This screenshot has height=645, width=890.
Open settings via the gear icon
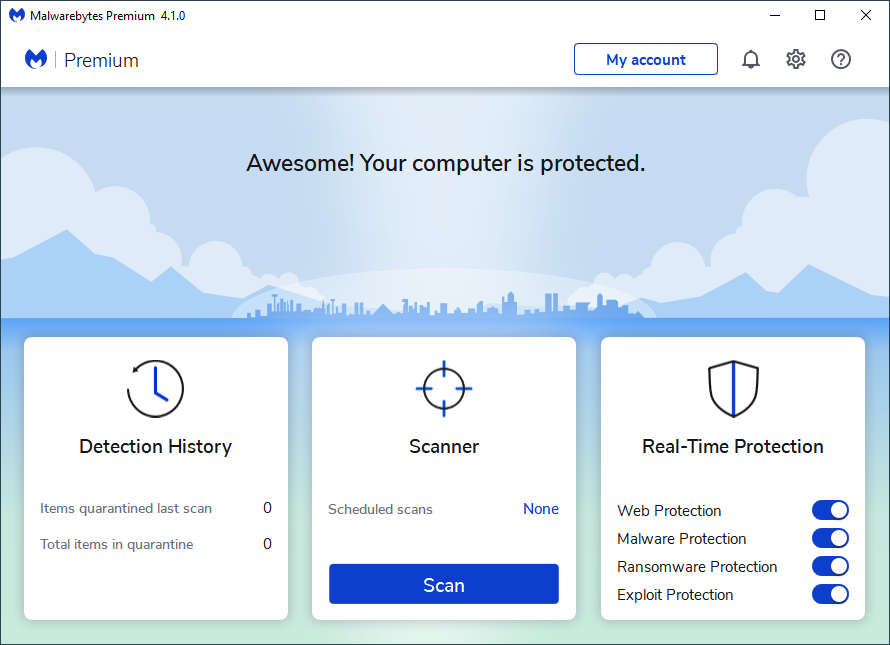(x=796, y=60)
